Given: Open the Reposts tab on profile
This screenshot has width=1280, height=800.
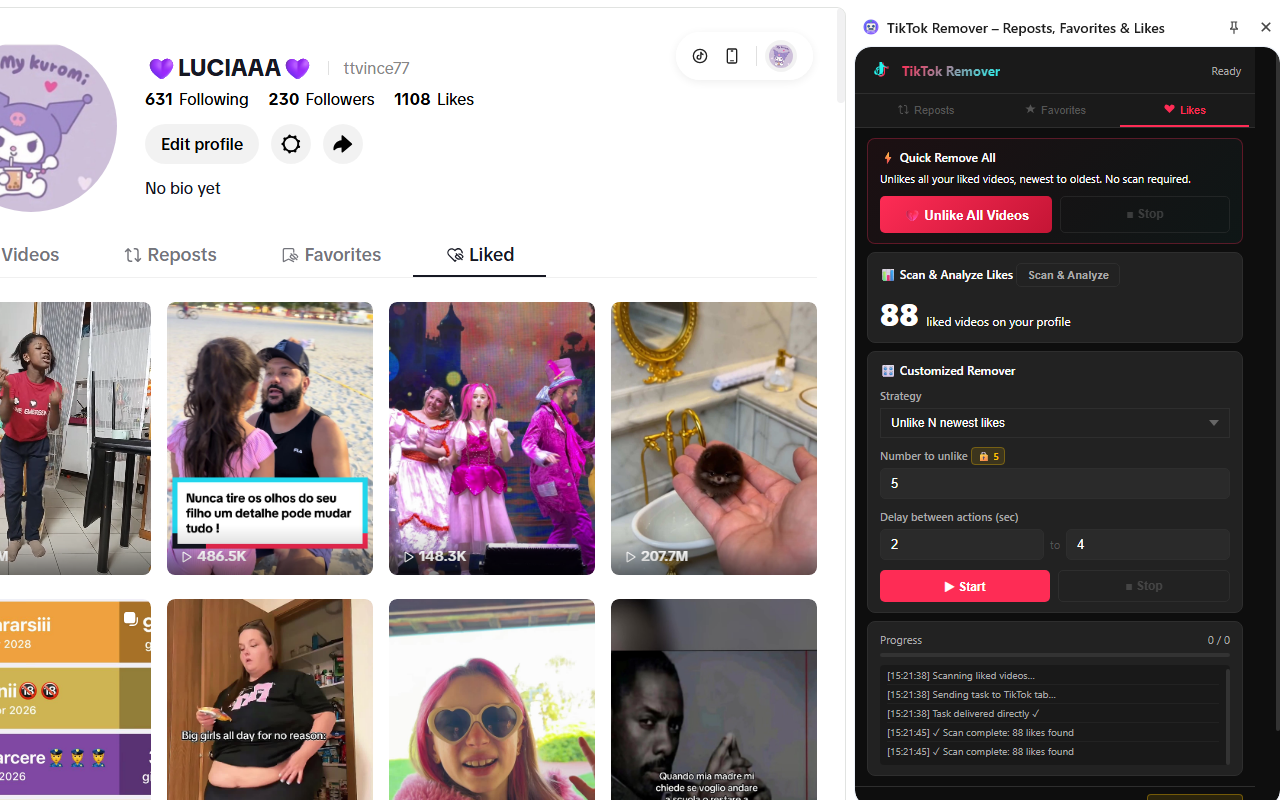Looking at the screenshot, I should coord(170,255).
